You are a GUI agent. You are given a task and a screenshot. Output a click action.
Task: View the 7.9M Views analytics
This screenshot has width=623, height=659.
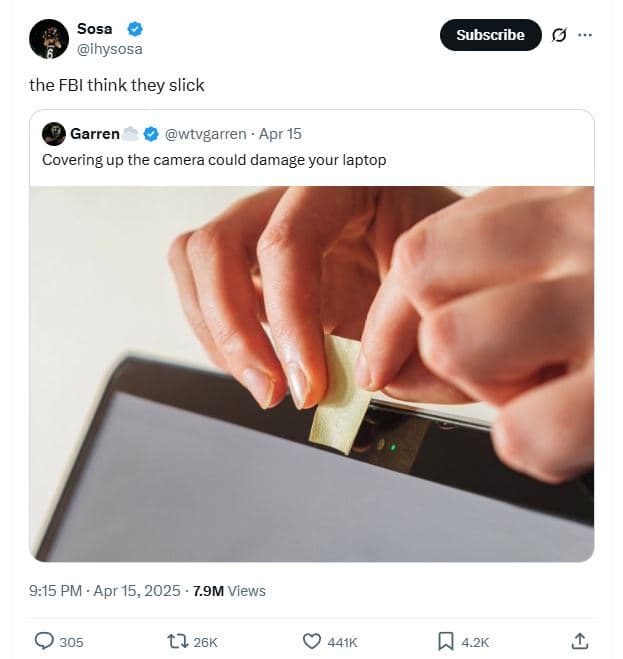pos(229,591)
